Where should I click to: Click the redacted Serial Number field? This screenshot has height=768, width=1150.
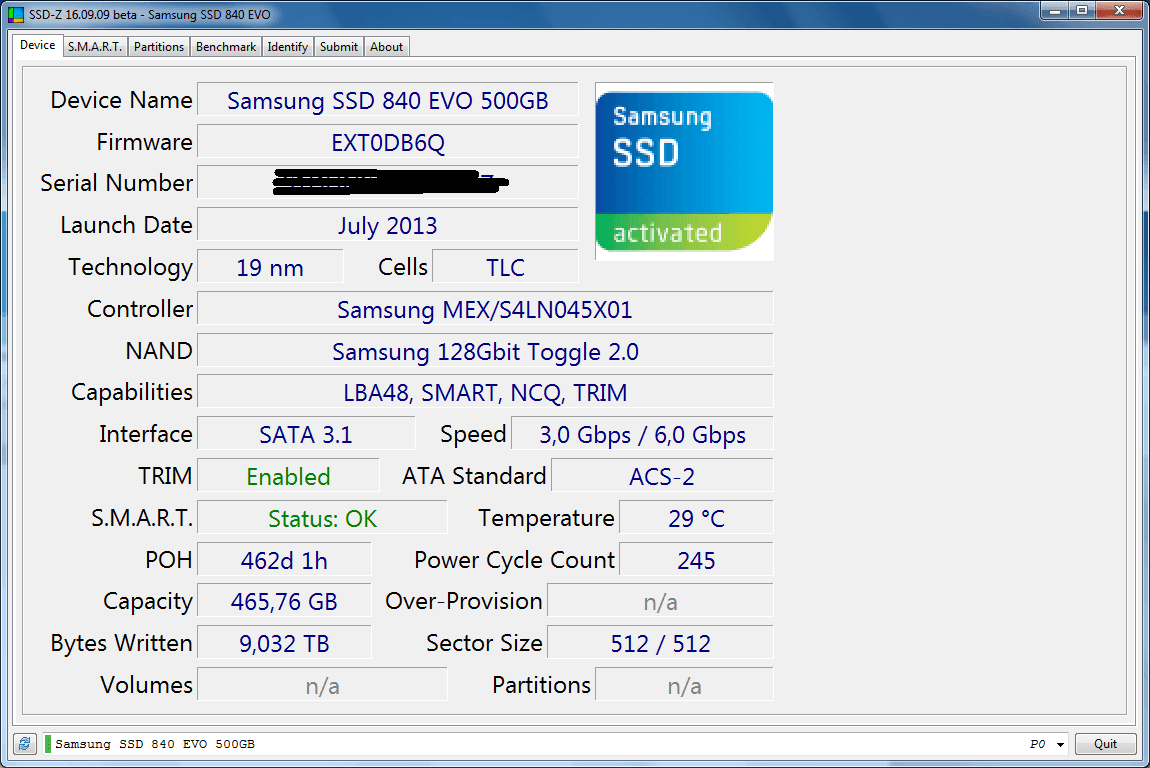[388, 183]
